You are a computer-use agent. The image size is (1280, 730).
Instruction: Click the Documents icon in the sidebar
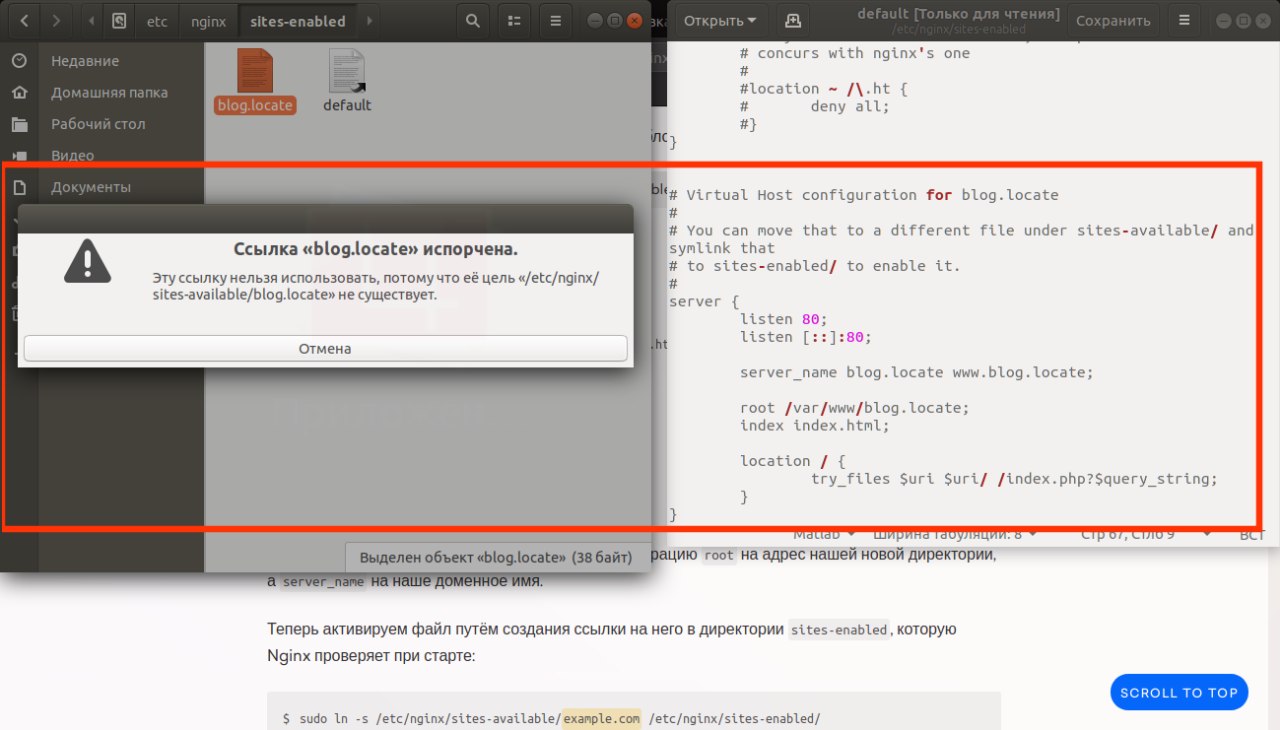coord(19,187)
